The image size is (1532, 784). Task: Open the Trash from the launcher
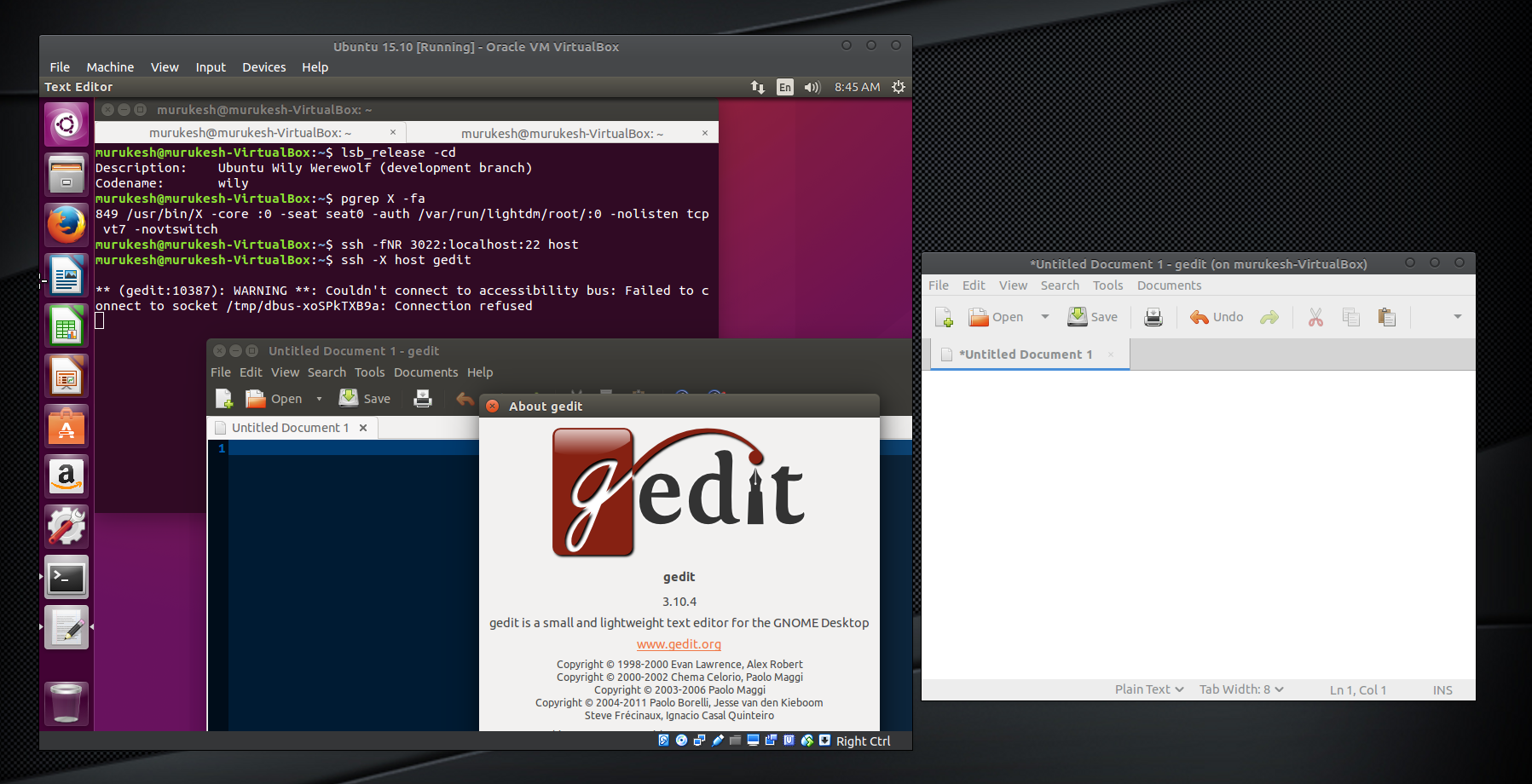point(66,704)
